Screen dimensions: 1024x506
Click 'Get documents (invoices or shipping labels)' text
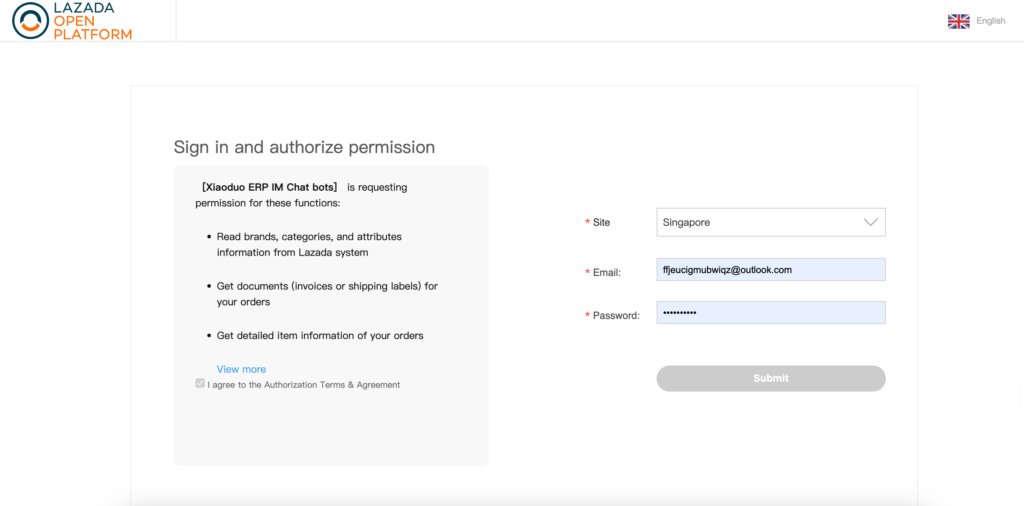327,294
